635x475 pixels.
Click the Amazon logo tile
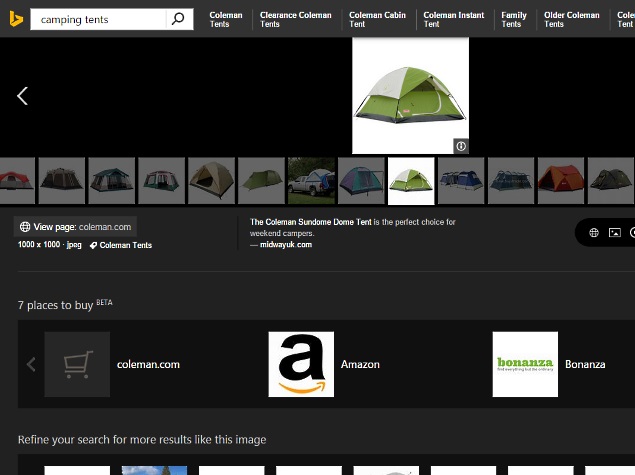tap(301, 364)
